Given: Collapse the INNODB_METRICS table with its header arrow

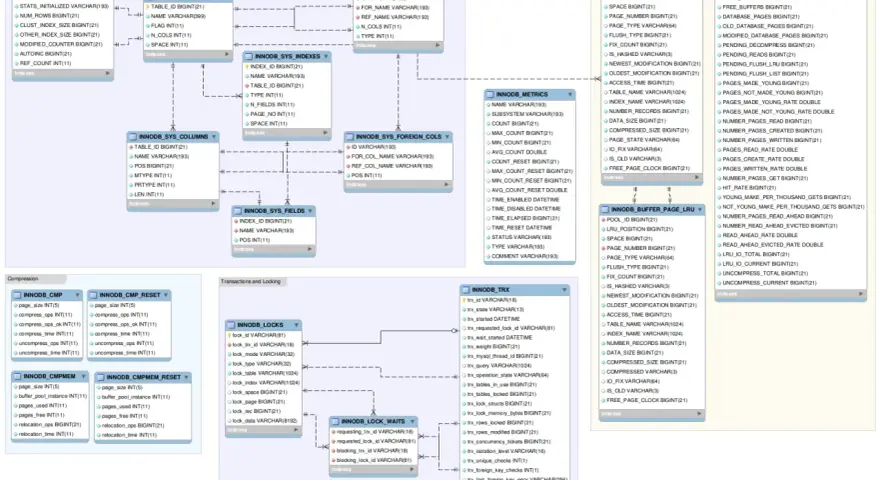Looking at the screenshot, I should click(x=570, y=95).
